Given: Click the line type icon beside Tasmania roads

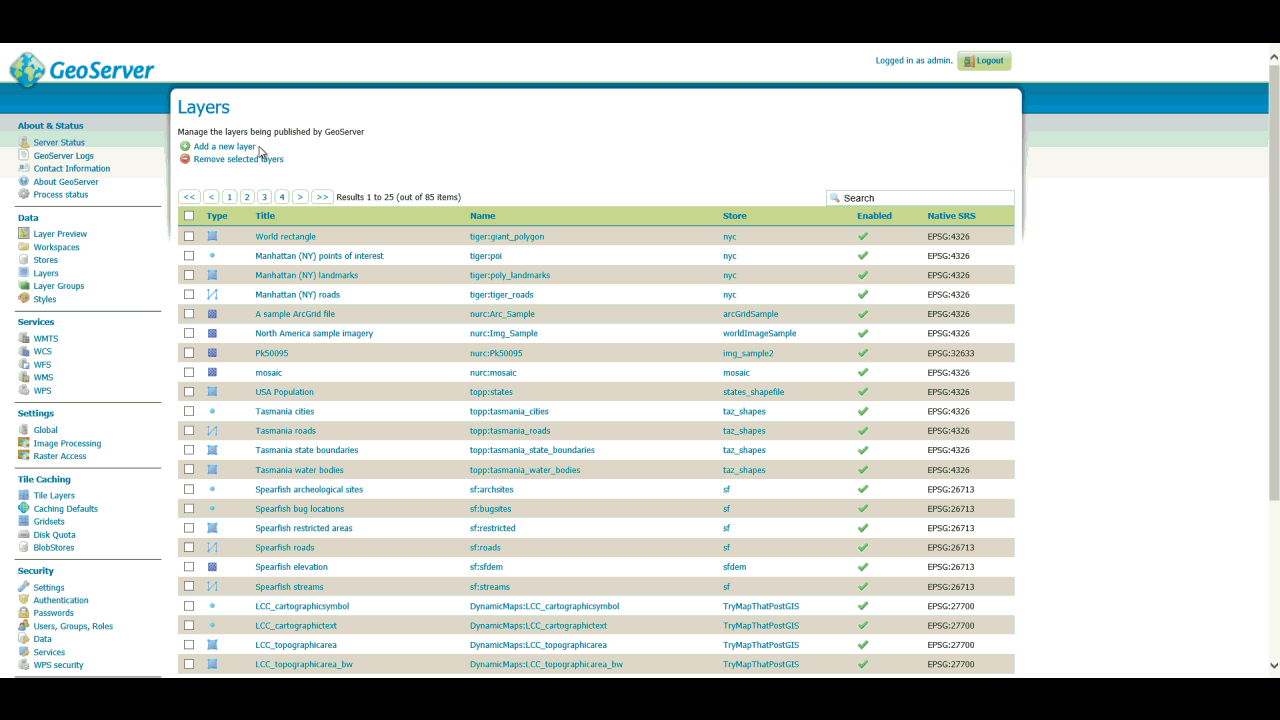Looking at the screenshot, I should [x=212, y=430].
